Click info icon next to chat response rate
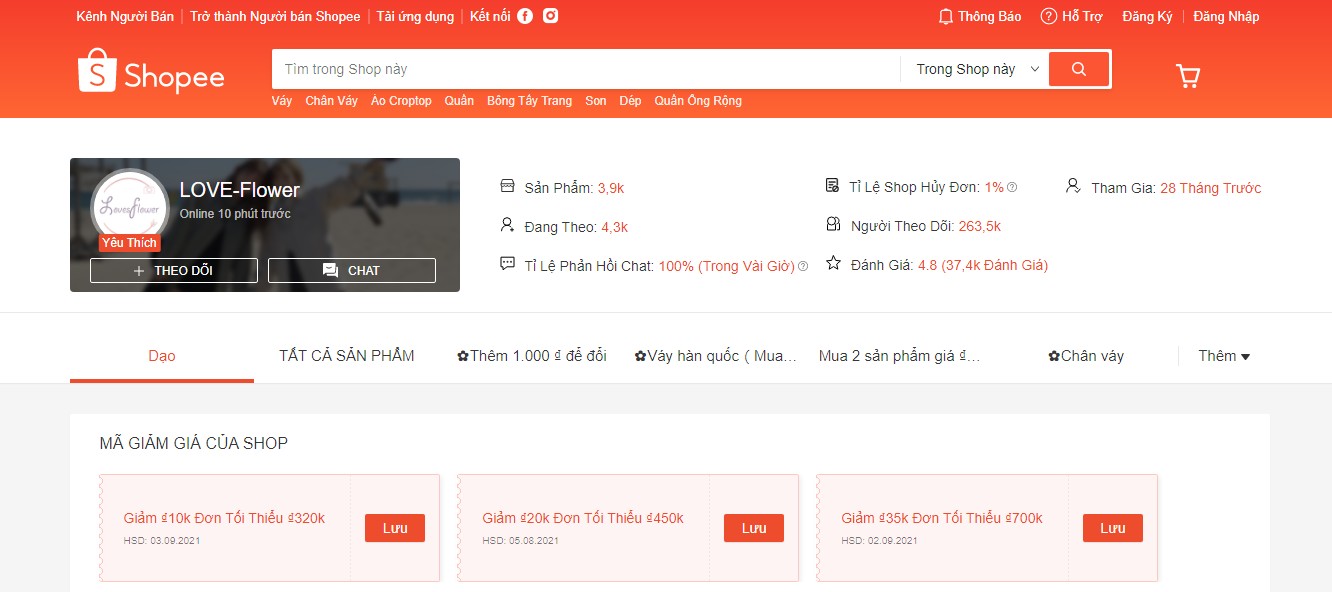This screenshot has width=1332, height=592. (803, 267)
